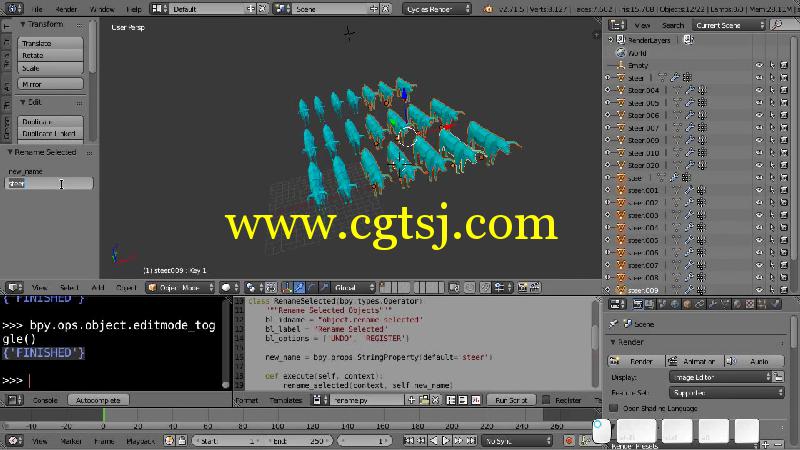The image size is (800, 450).
Task: Expand the Steer.009 outliner row
Action: pyautogui.click(x=608, y=140)
